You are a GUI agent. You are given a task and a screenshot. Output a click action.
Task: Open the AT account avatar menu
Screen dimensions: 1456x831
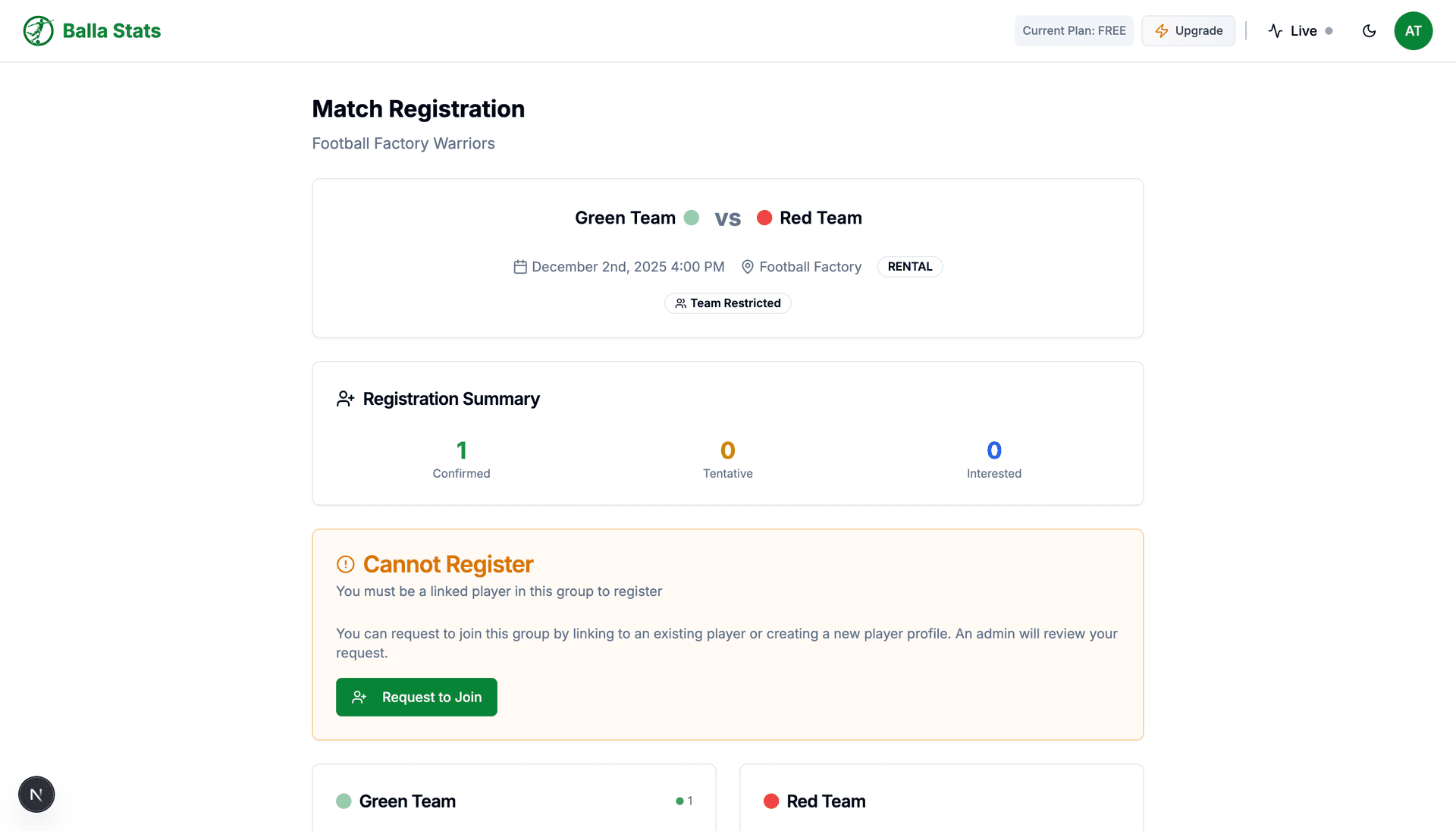1414,30
